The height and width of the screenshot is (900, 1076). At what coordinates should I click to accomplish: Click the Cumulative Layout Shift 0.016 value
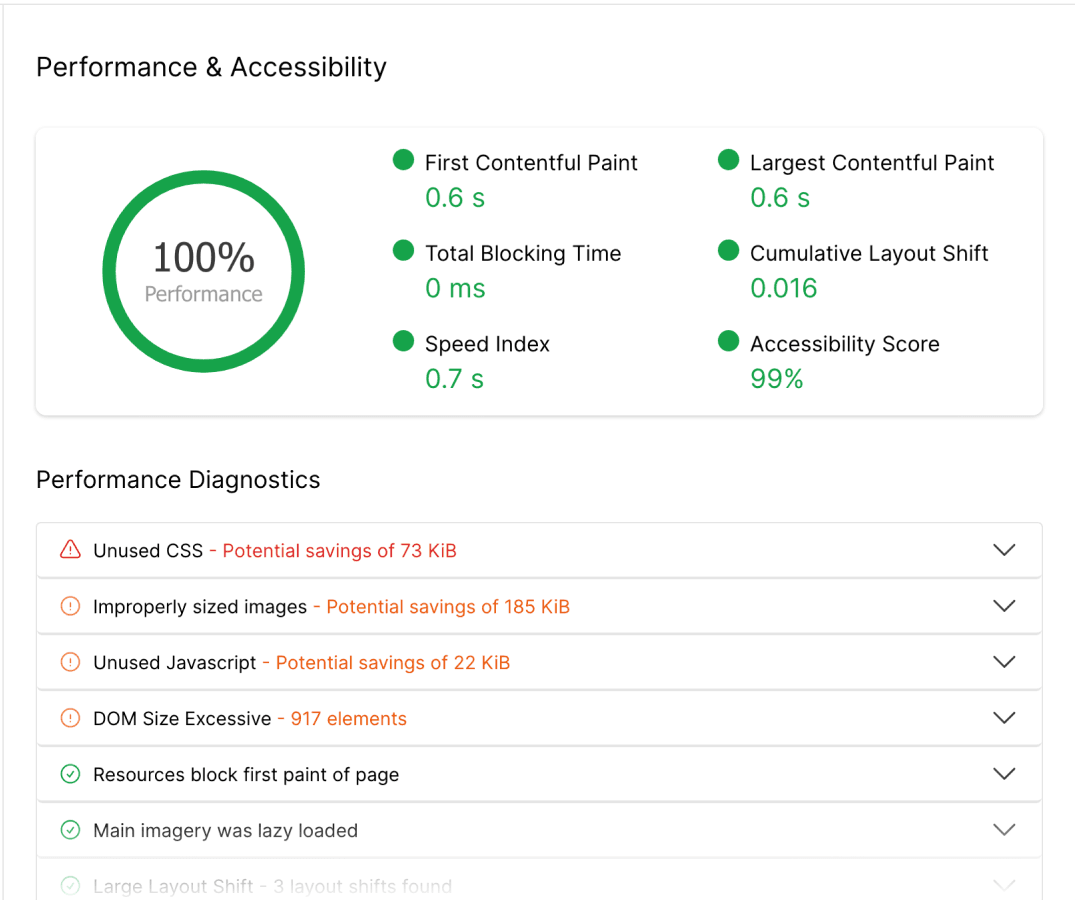(784, 289)
